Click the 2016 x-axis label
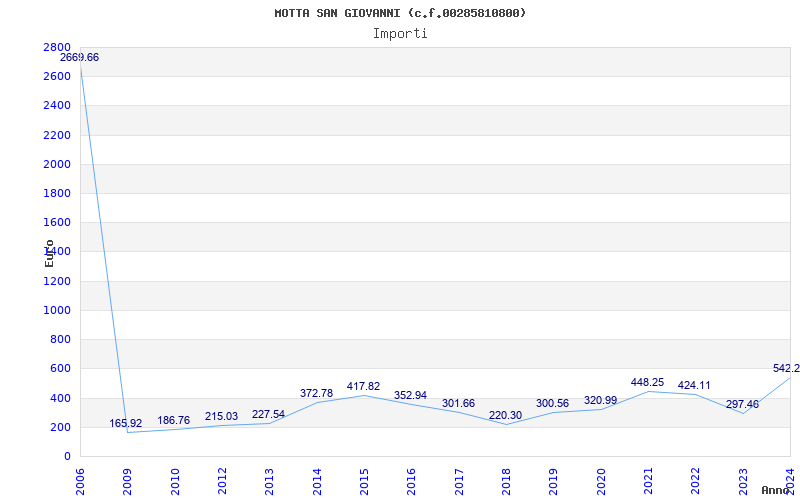Image resolution: width=800 pixels, height=500 pixels. pos(411,482)
